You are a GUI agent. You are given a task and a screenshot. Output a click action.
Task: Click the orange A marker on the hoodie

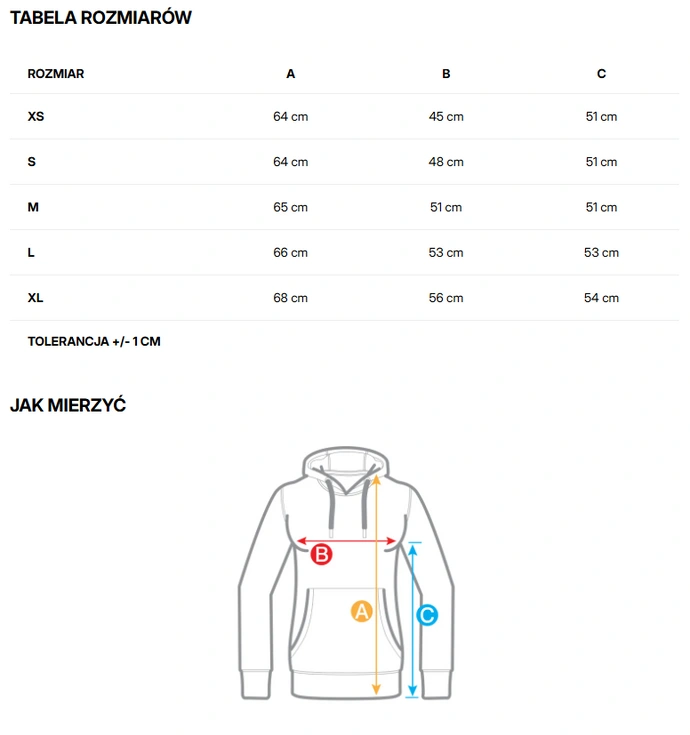point(361,611)
